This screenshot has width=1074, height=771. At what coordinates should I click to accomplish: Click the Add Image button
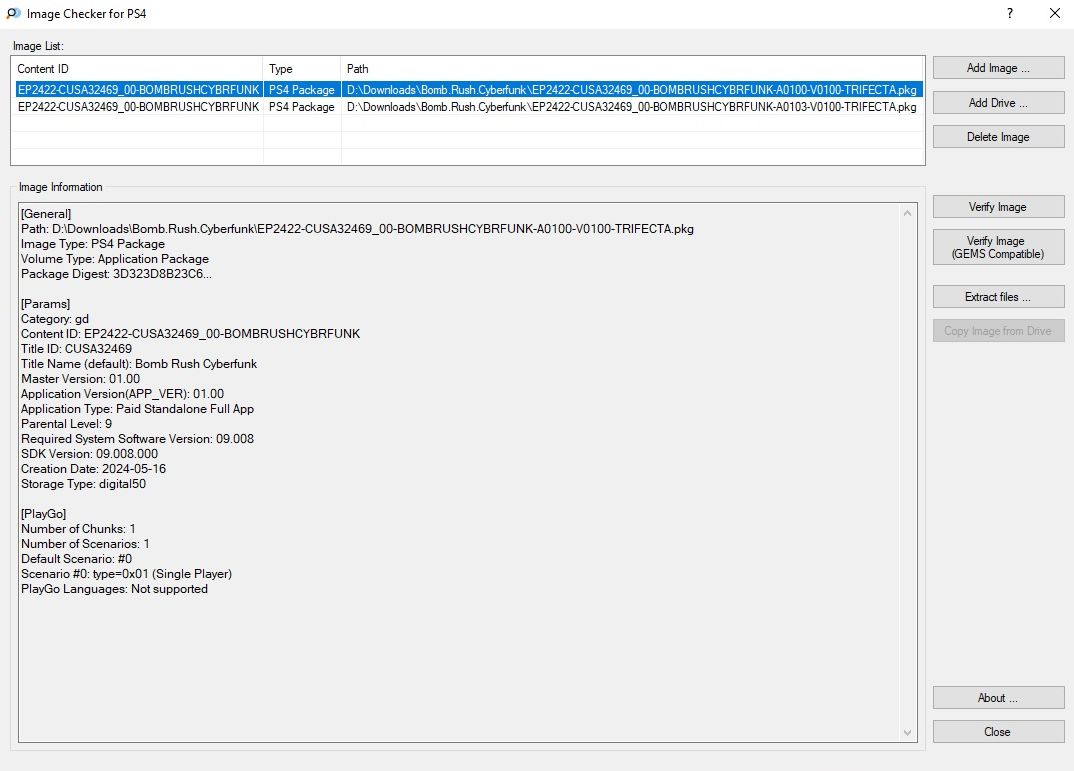pos(998,68)
